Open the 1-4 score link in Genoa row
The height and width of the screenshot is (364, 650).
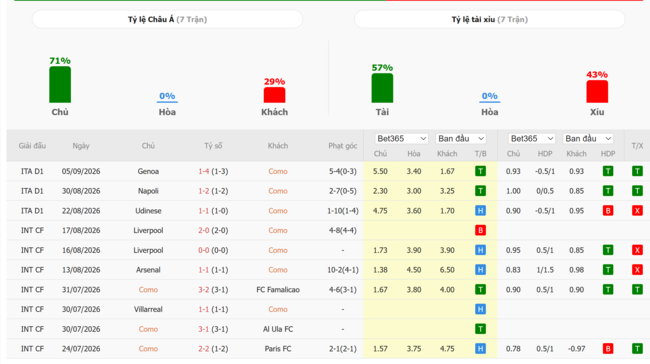[204, 171]
